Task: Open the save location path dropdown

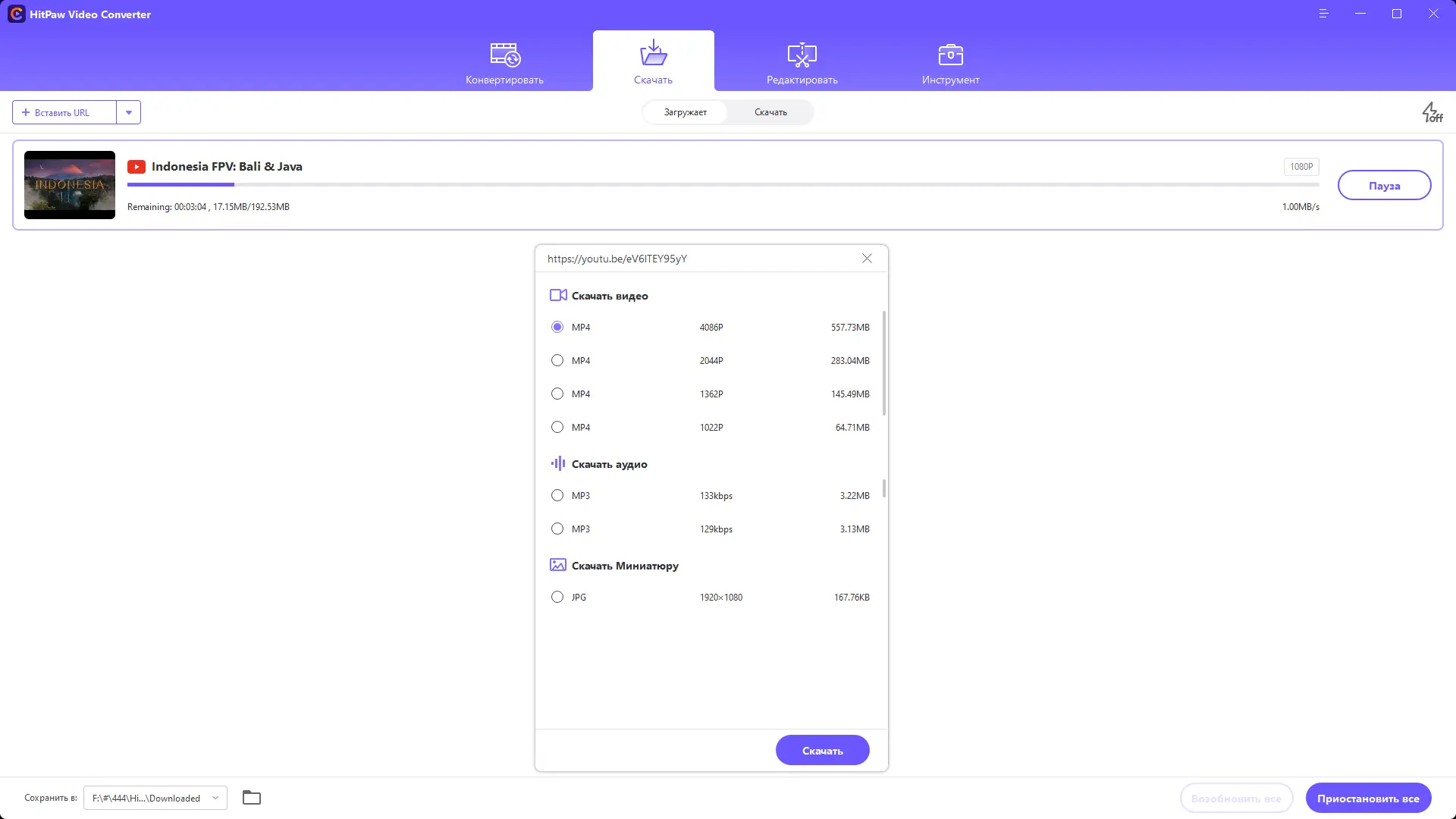Action: click(215, 798)
